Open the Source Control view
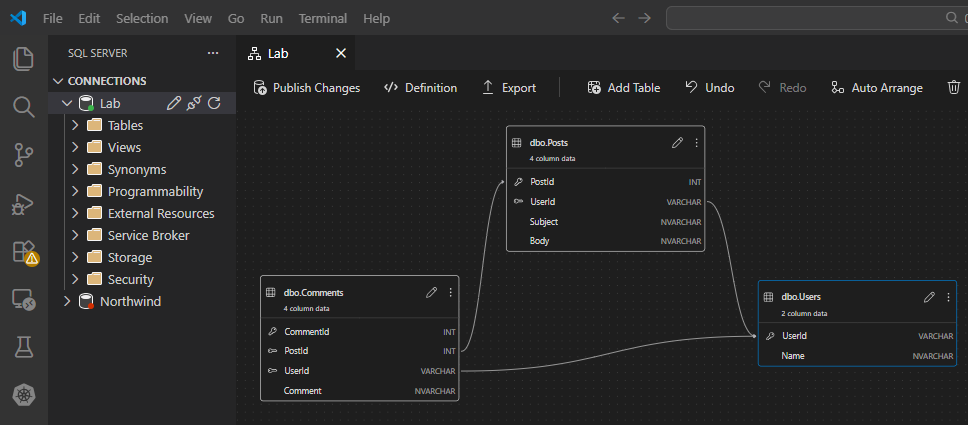 pos(23,154)
